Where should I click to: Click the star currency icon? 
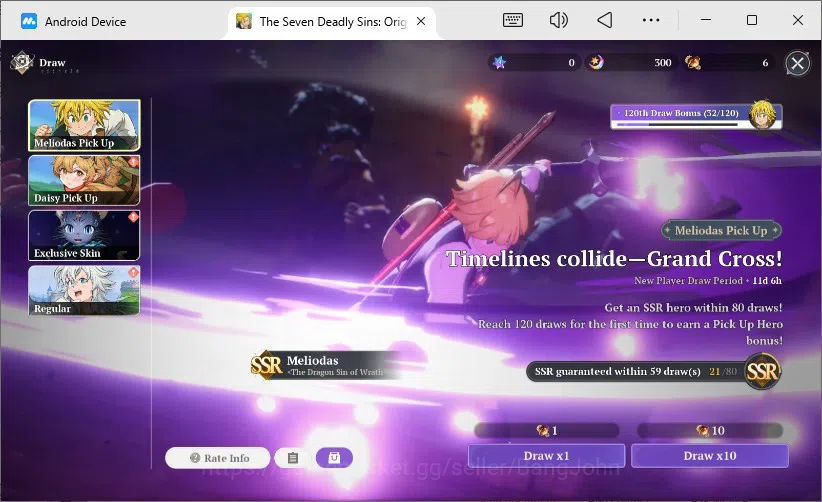click(499, 63)
